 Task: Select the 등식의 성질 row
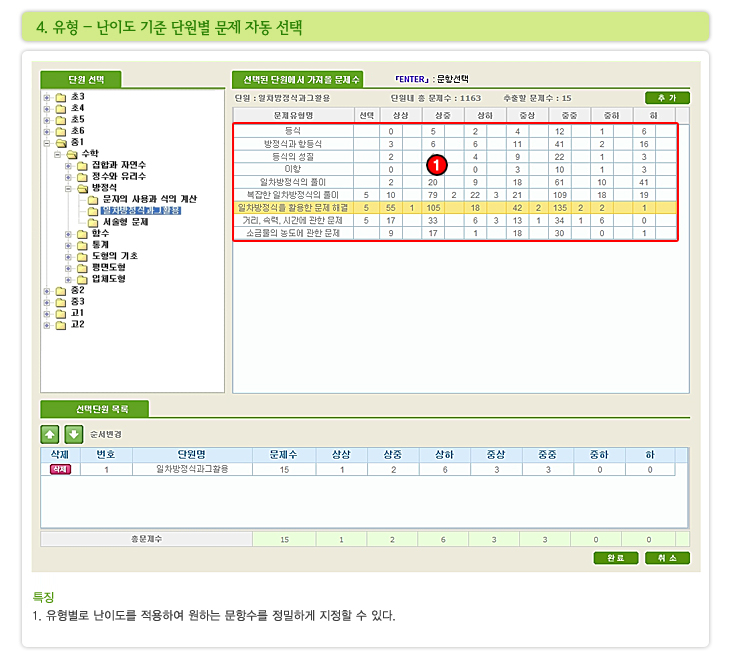(455, 157)
